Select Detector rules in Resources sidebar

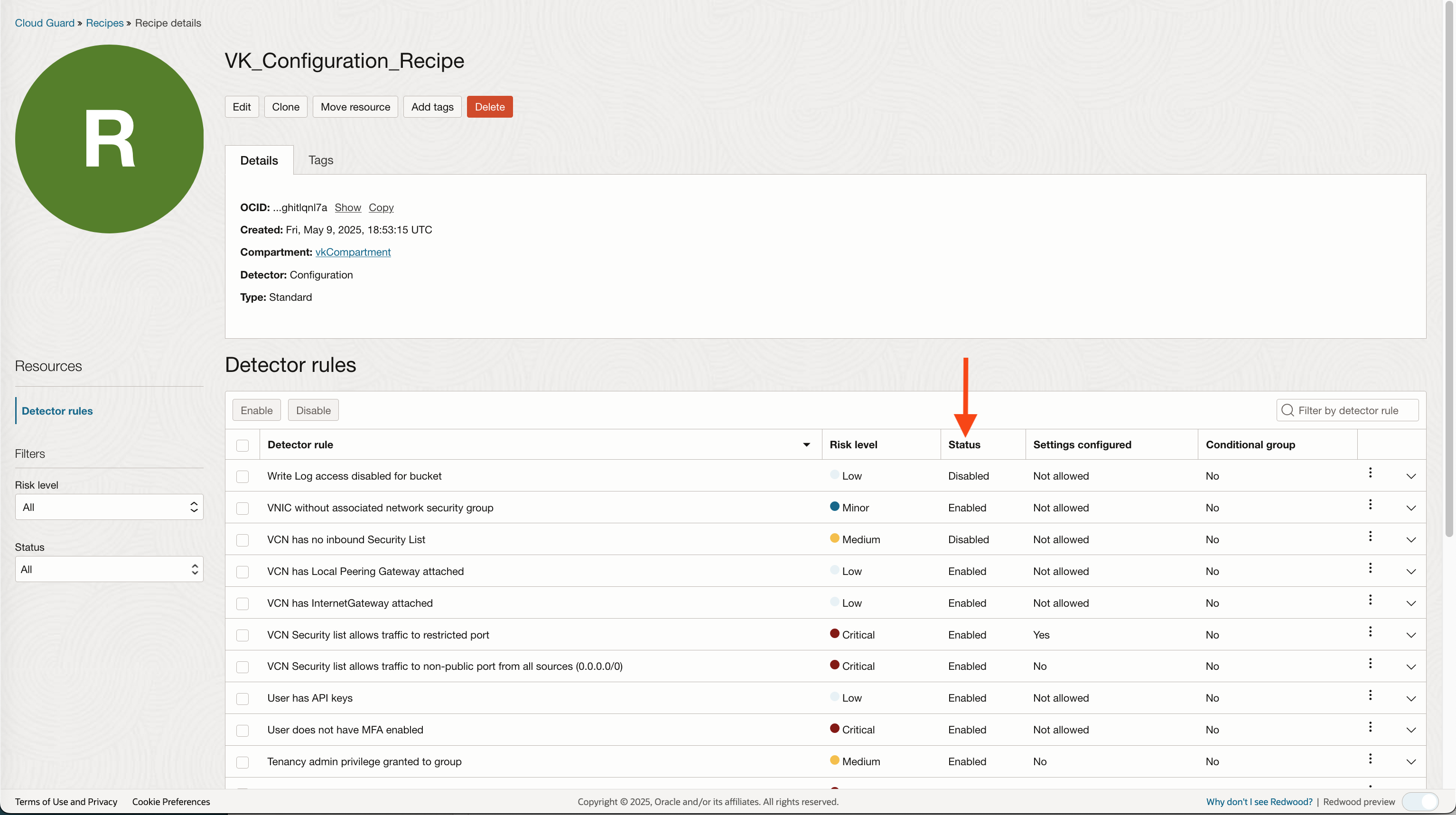click(57, 411)
